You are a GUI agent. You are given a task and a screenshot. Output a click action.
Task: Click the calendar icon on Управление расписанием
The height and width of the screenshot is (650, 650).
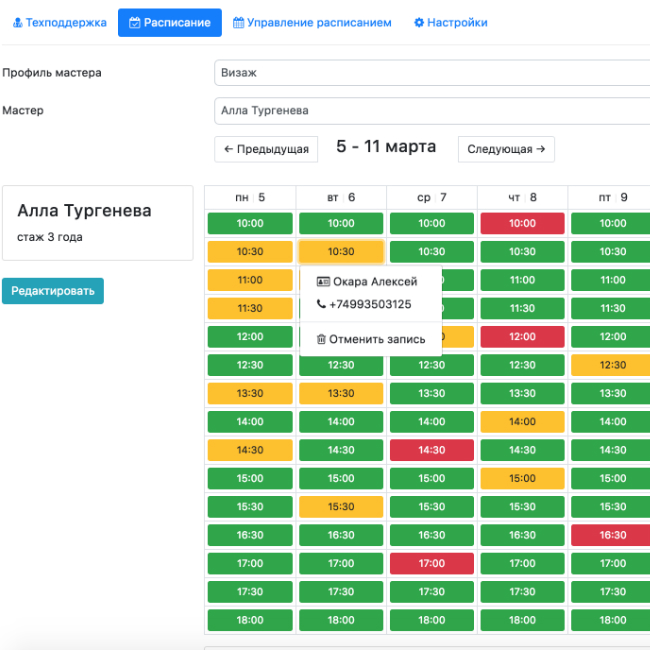click(x=239, y=22)
